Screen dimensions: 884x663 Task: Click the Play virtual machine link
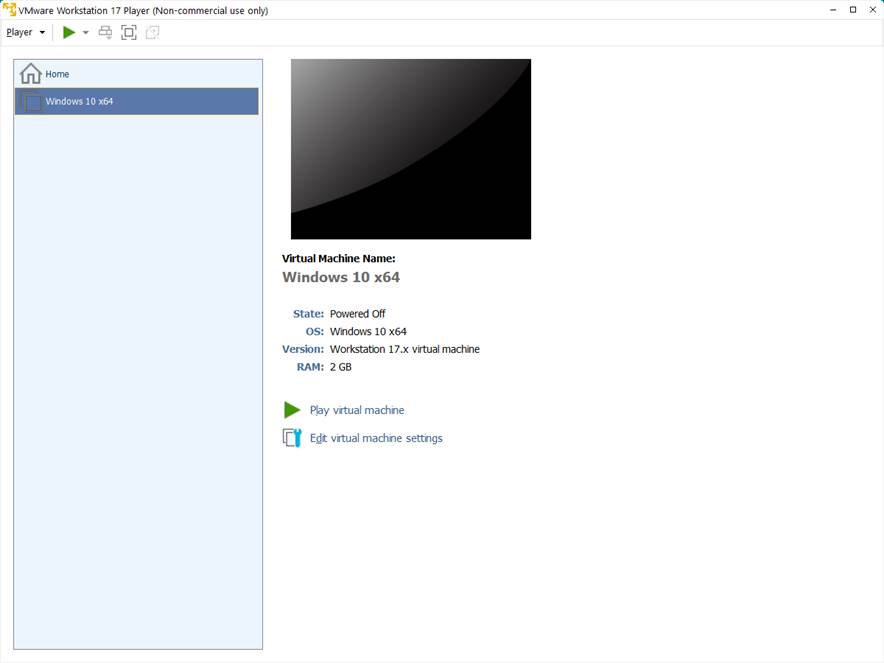tap(357, 410)
